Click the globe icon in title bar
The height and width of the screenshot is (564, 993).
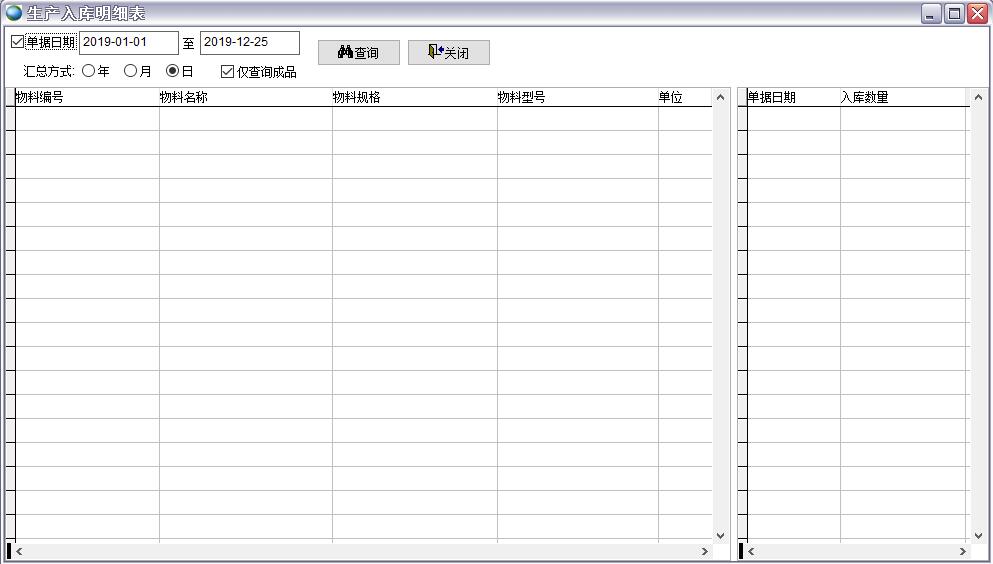[x=14, y=13]
